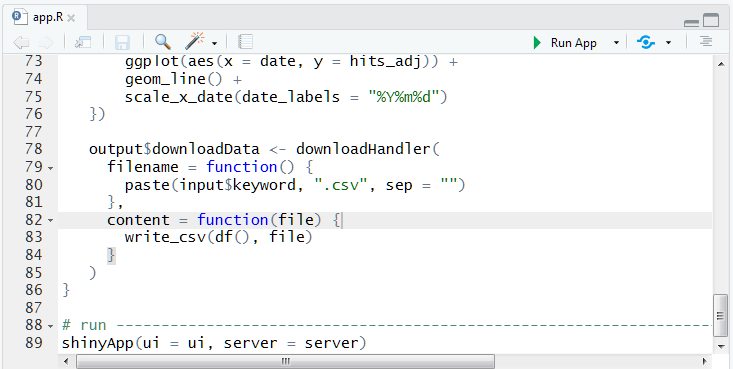Click on 'shinyApp(ui = ui, server = server)' line

(214, 343)
